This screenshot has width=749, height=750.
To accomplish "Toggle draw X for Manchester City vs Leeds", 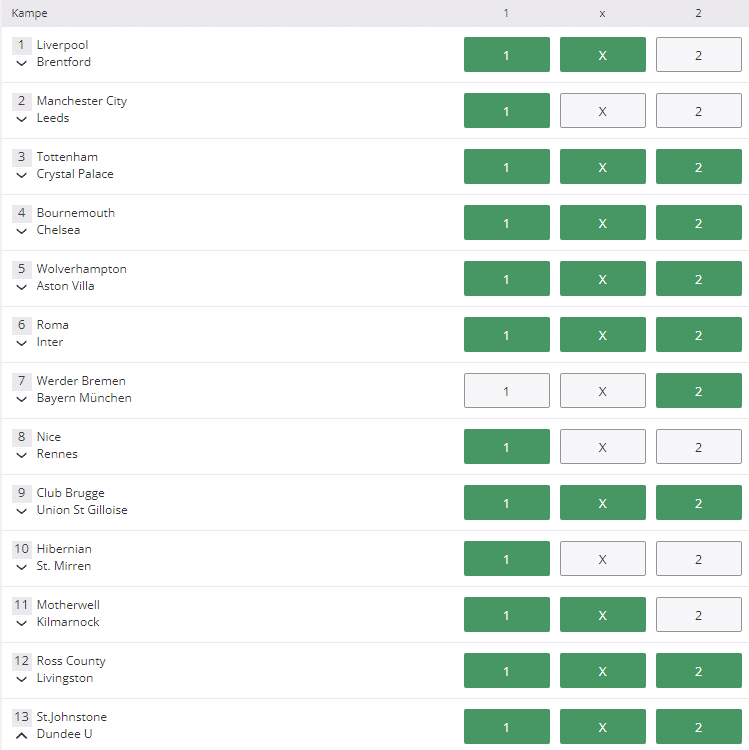I will (603, 110).
